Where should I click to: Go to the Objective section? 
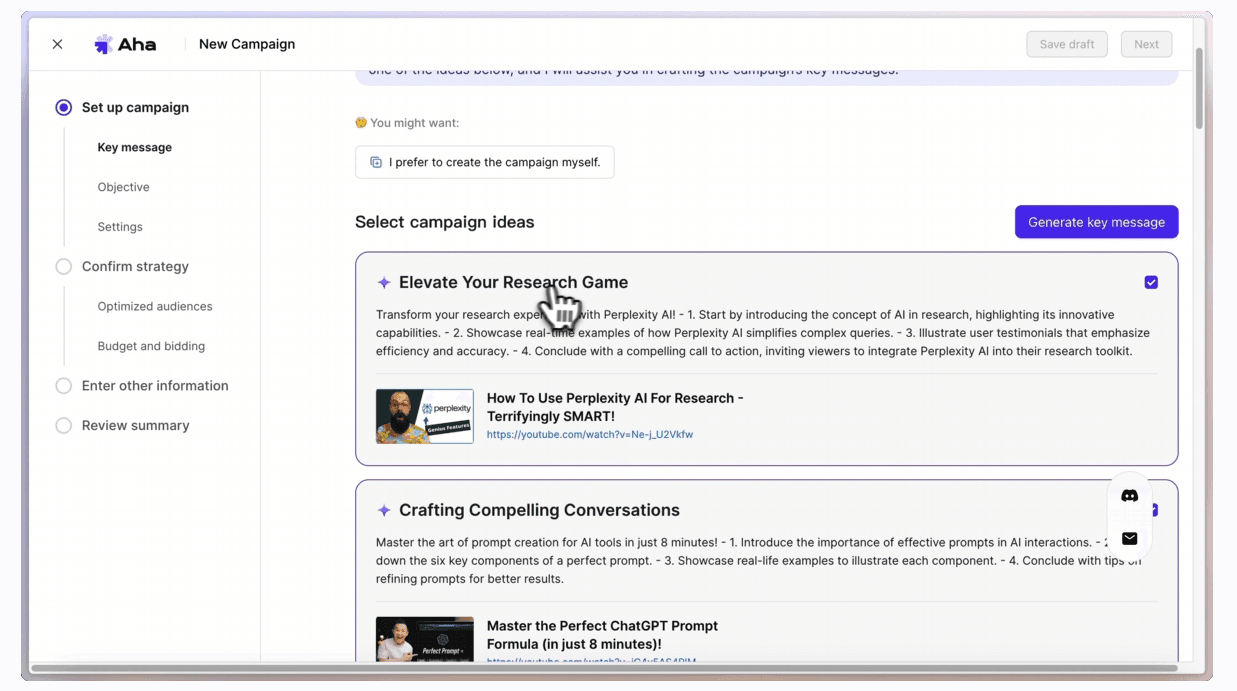123,187
